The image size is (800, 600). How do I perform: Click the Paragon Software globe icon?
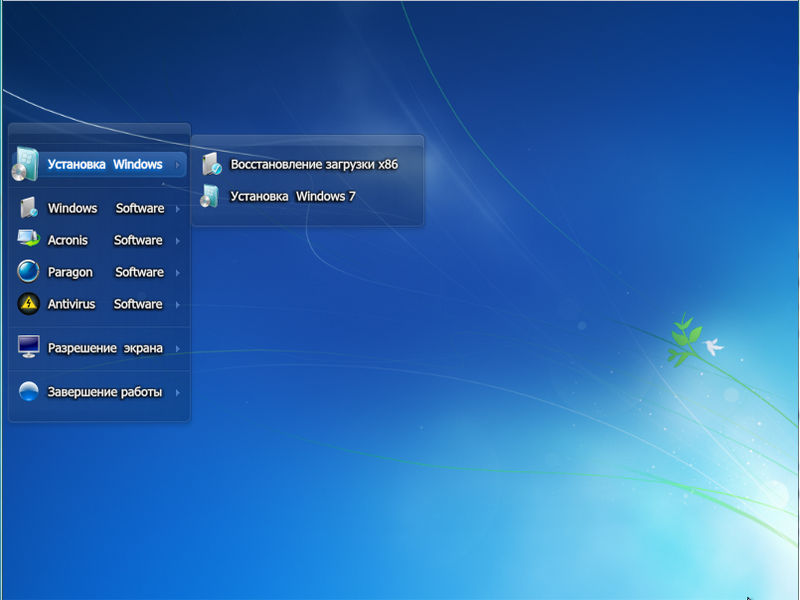(x=28, y=271)
